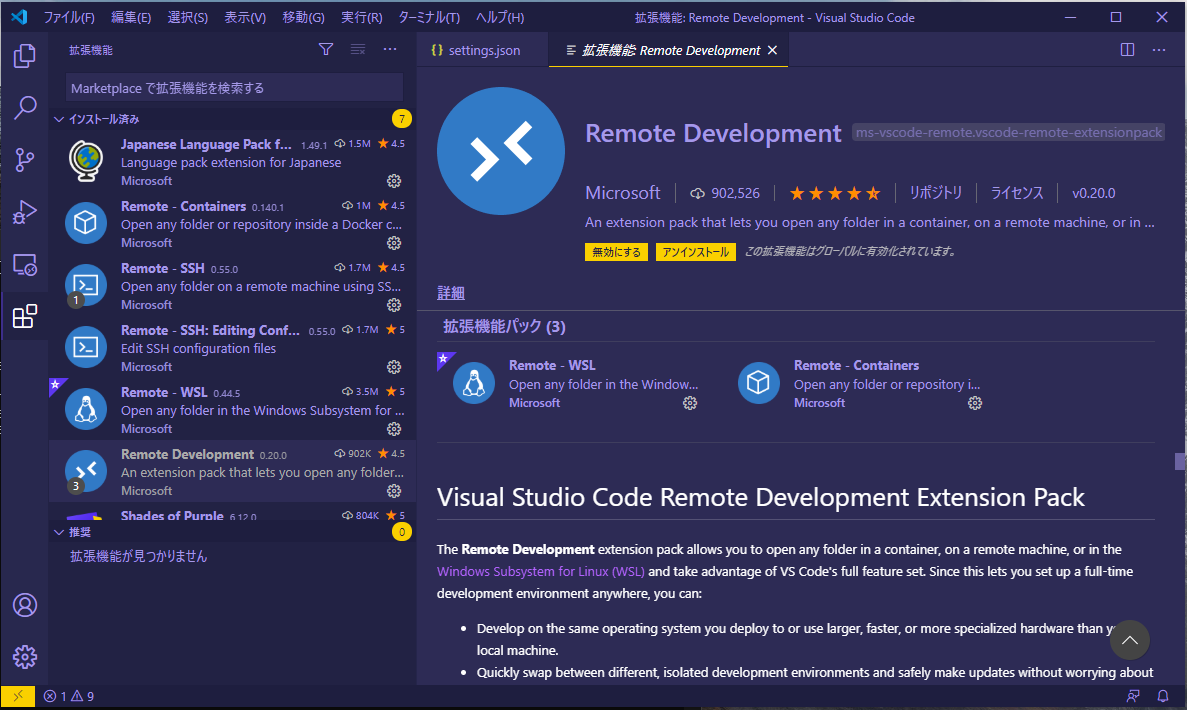Select Shades of Purple extension row
This screenshot has height=710, width=1187.
pyautogui.click(x=232, y=512)
